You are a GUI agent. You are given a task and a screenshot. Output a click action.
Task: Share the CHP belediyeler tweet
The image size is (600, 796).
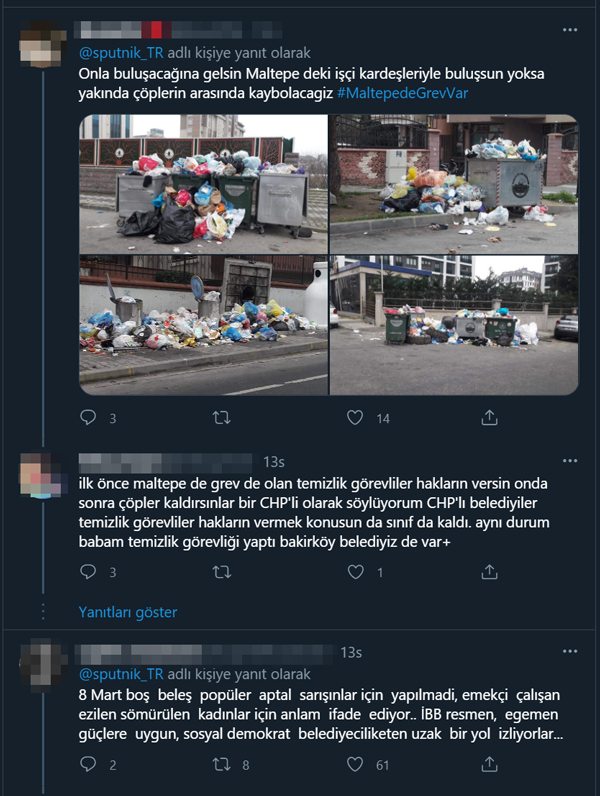(489, 572)
